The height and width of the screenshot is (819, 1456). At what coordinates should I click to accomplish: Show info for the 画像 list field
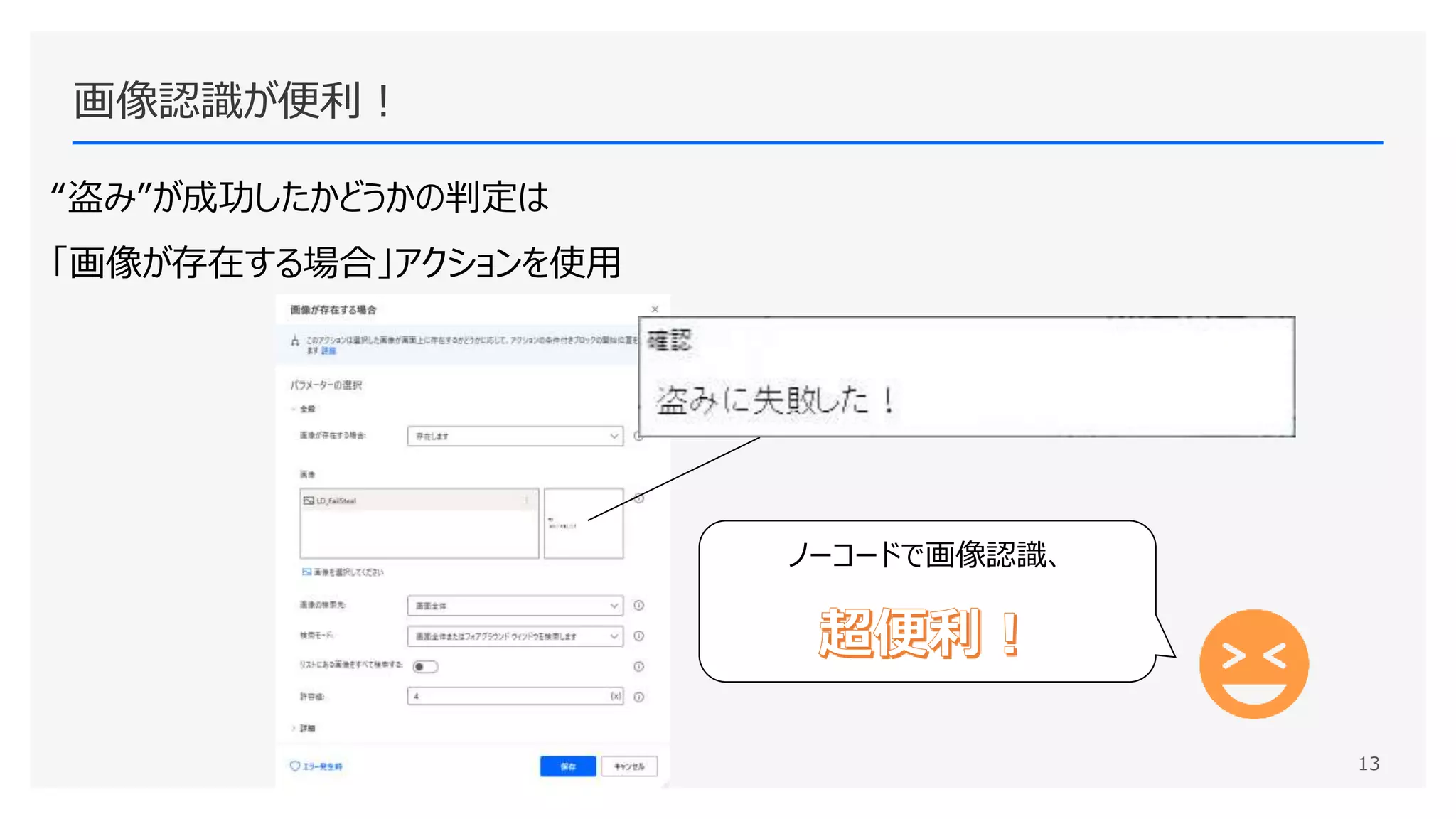tap(639, 499)
